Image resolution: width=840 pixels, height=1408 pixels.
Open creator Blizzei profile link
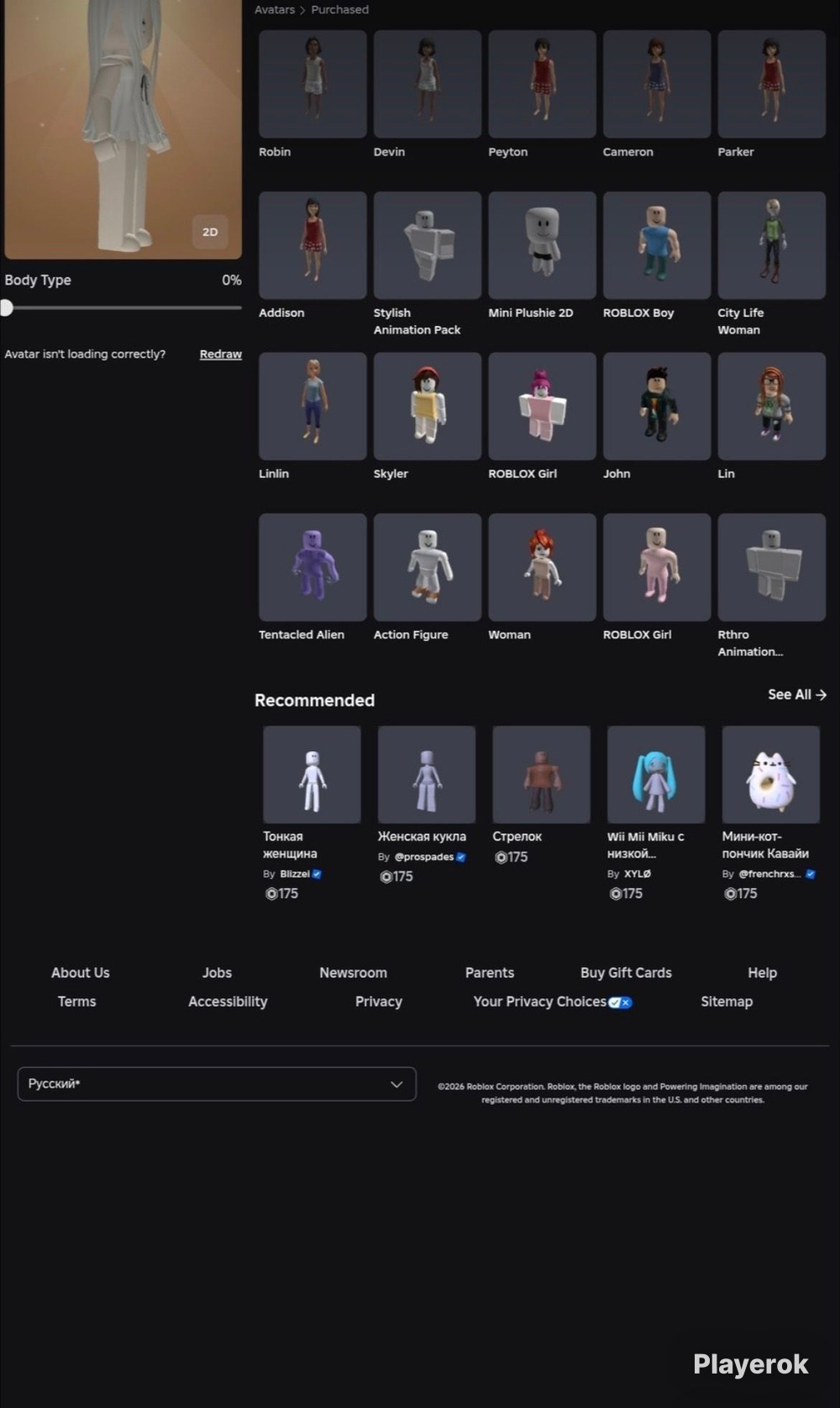[x=295, y=874]
